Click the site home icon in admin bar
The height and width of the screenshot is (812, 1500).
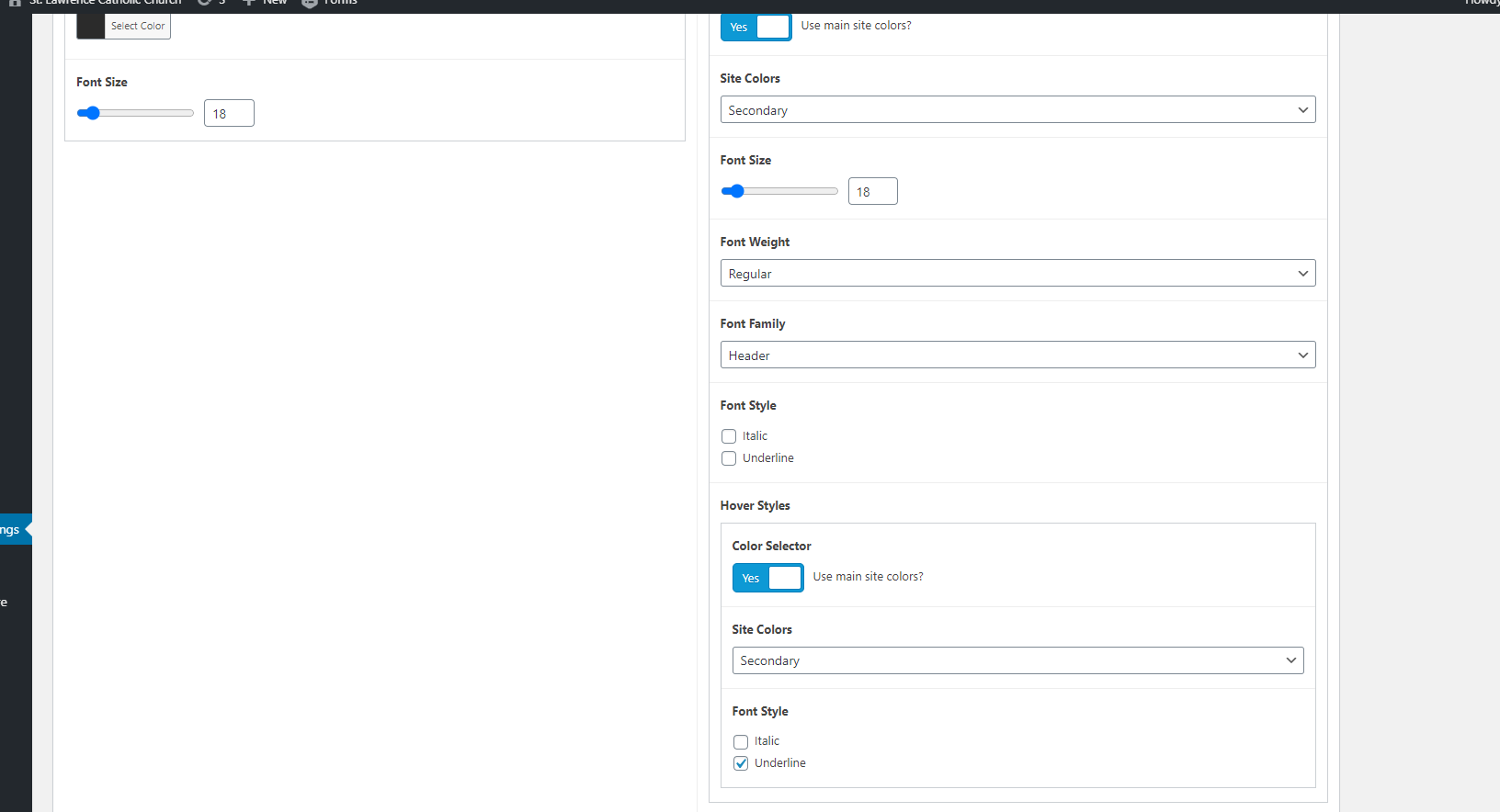(16, 3)
